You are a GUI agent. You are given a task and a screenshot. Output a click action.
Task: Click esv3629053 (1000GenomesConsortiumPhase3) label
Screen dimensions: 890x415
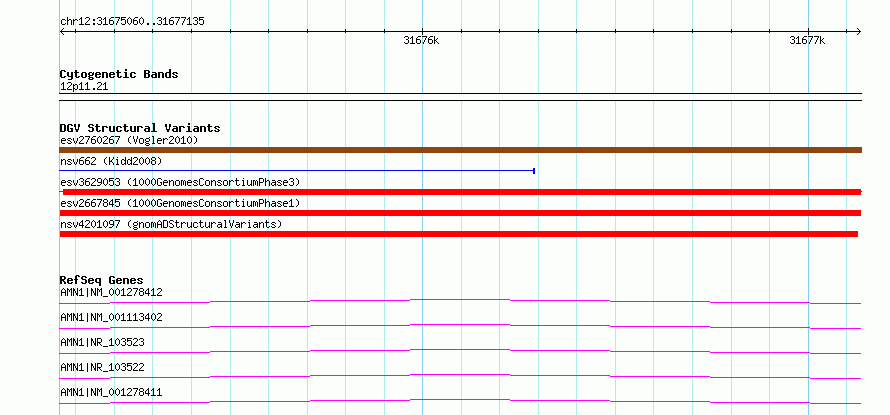click(180, 182)
